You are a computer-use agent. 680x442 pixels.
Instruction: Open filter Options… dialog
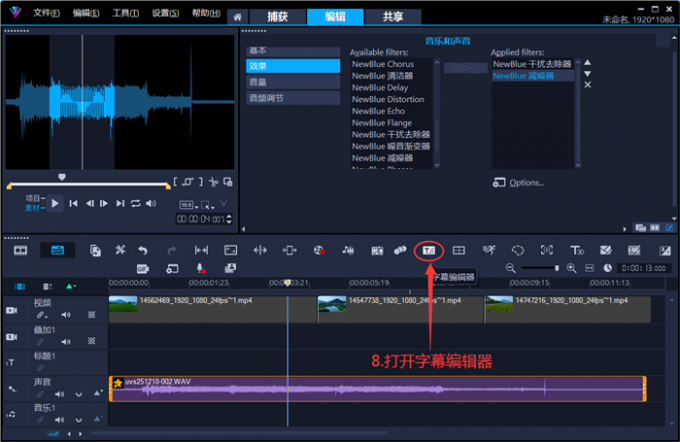click(x=525, y=183)
